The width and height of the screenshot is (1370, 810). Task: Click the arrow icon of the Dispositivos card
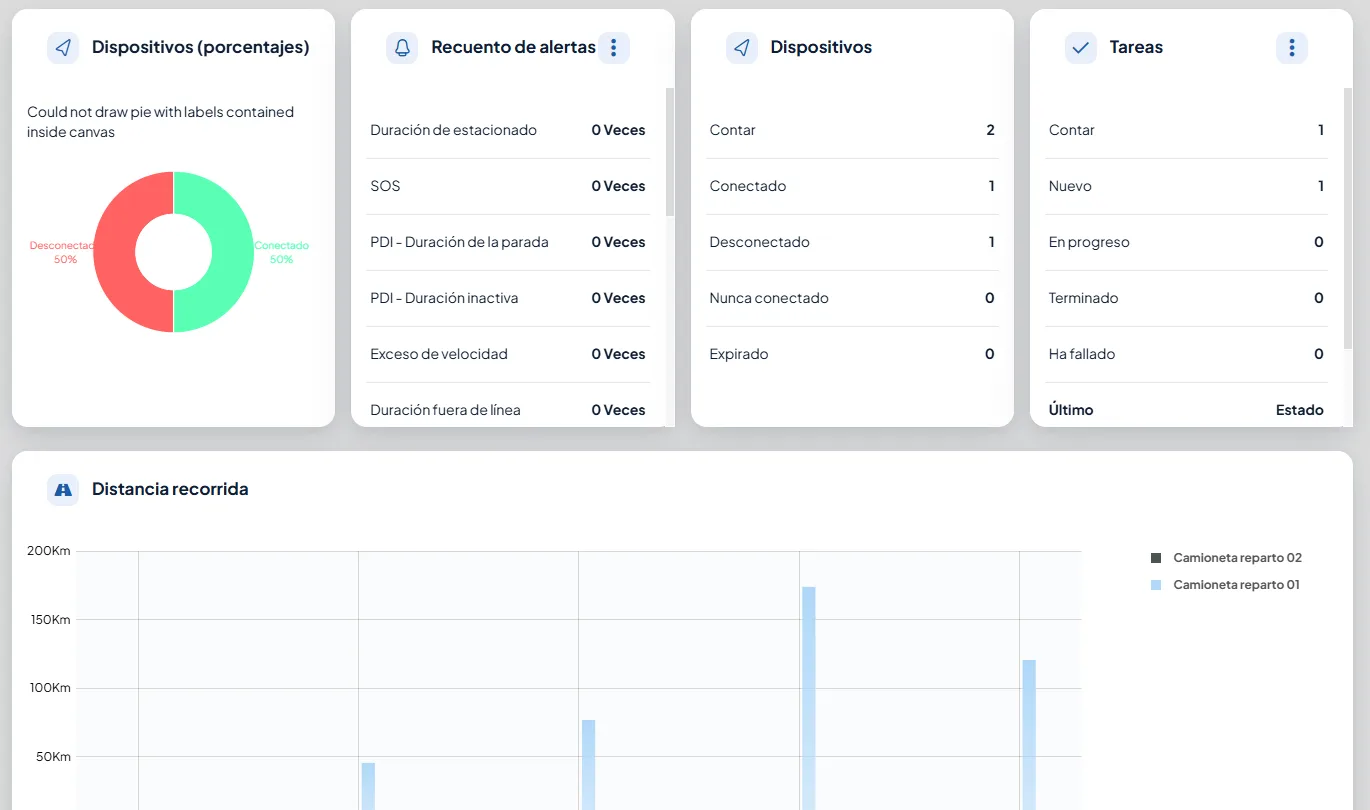[x=742, y=48]
